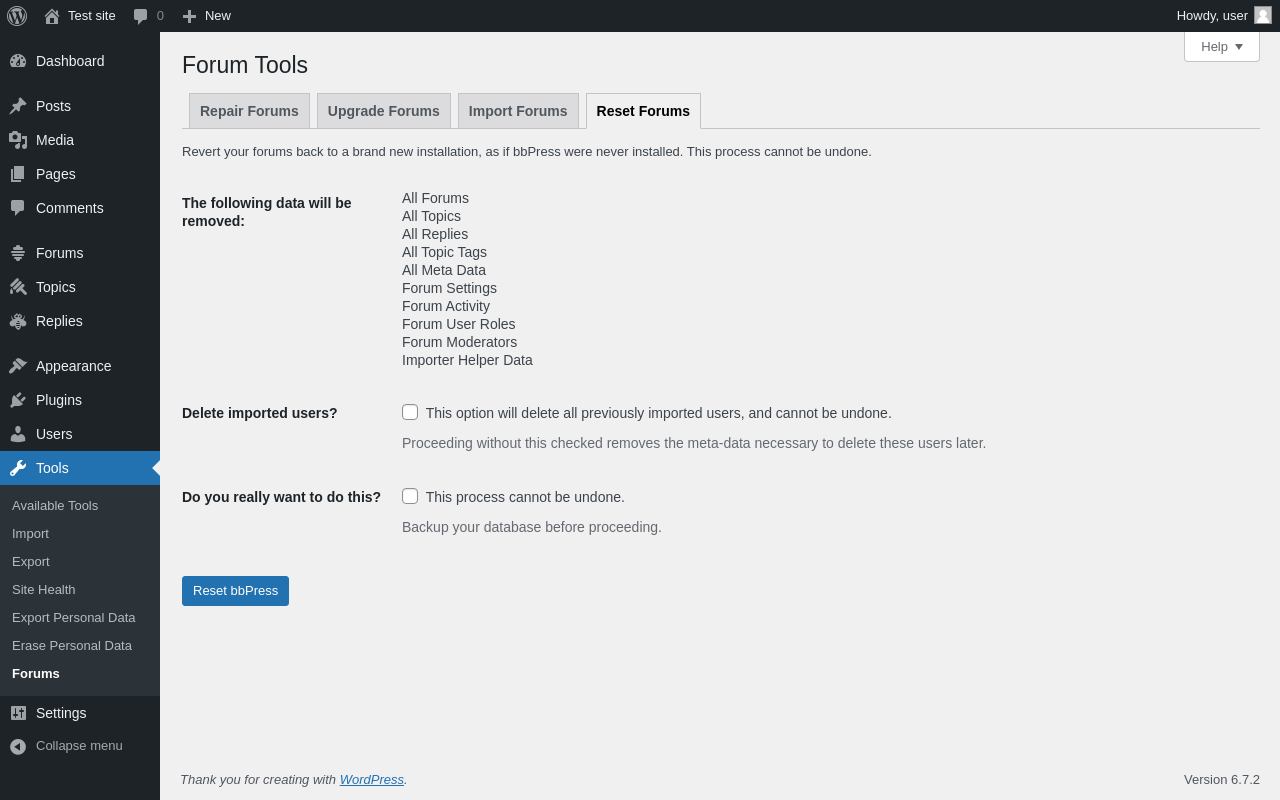1280x800 pixels.
Task: Click the WordPress logo icon
Action: click(x=17, y=16)
